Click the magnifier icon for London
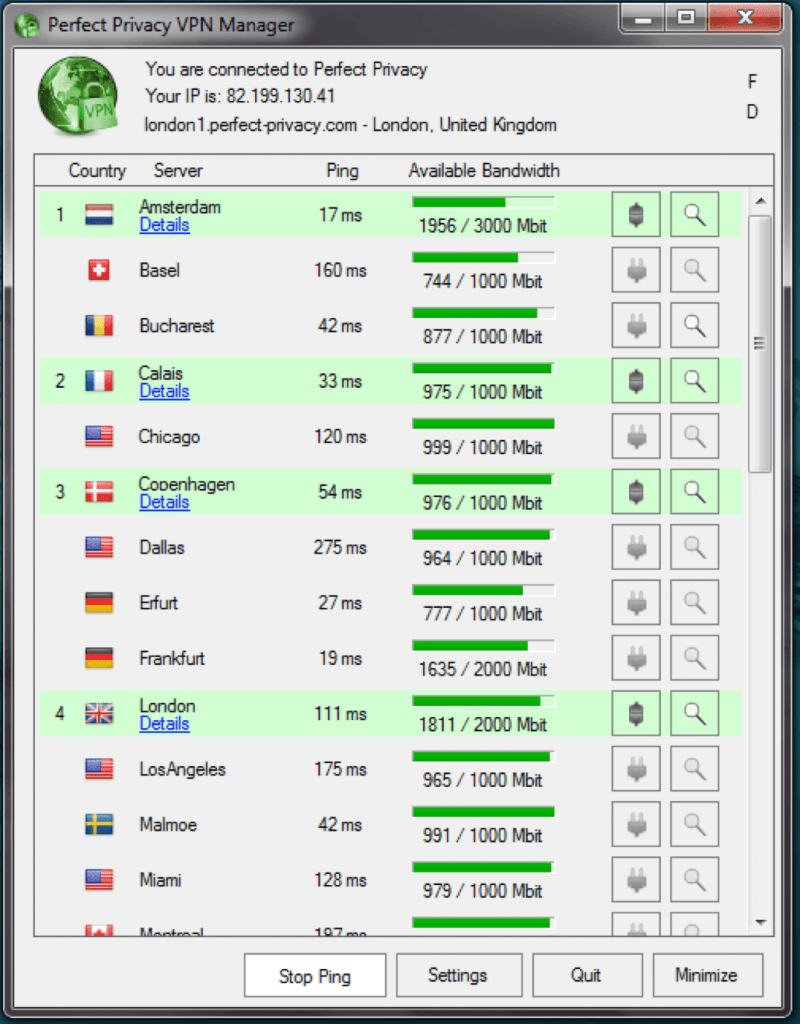Viewport: 800px width, 1024px height. [694, 714]
